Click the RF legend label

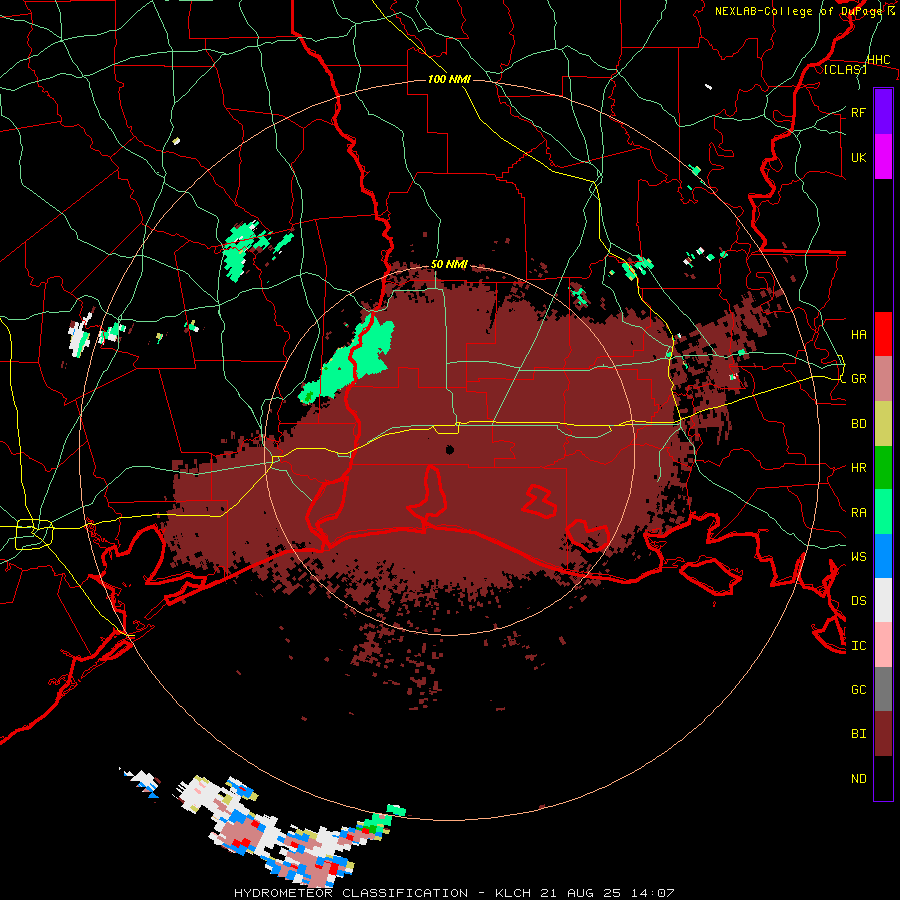click(858, 112)
